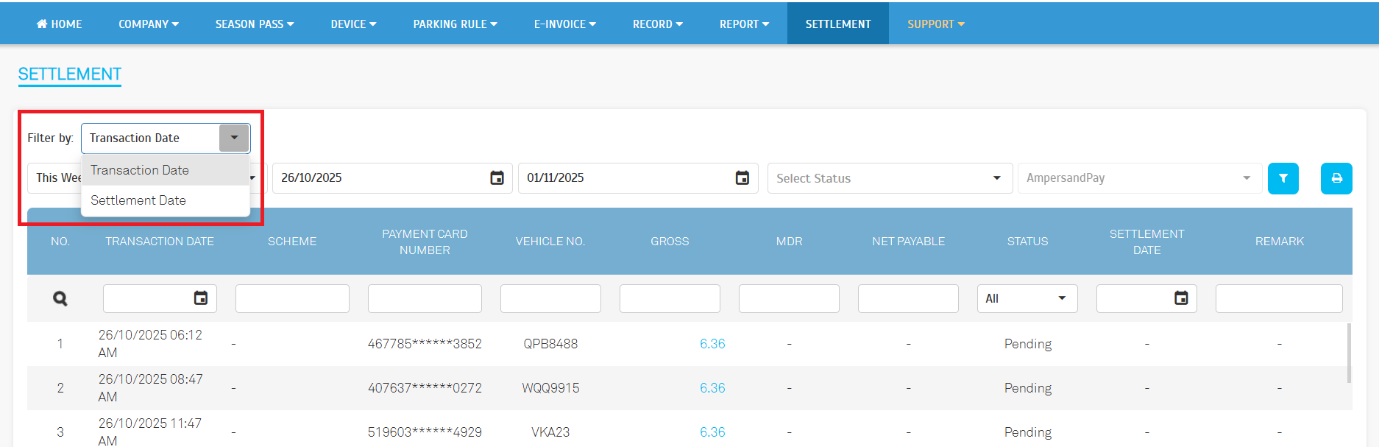Screen dimensions: 1379x447
Task: Open the E-Invoice menu
Action: [x=565, y=23]
